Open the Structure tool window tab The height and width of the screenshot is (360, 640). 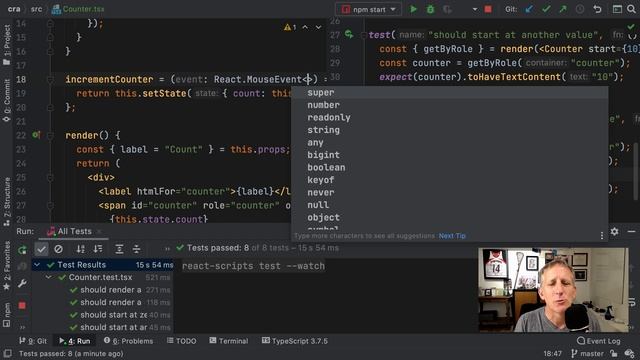7,202
